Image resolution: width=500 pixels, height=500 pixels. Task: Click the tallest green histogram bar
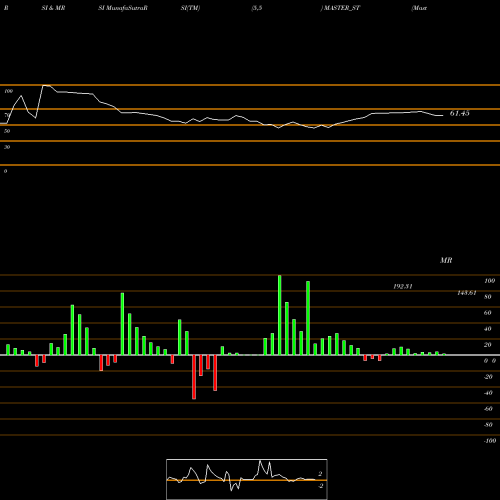pyautogui.click(x=279, y=315)
